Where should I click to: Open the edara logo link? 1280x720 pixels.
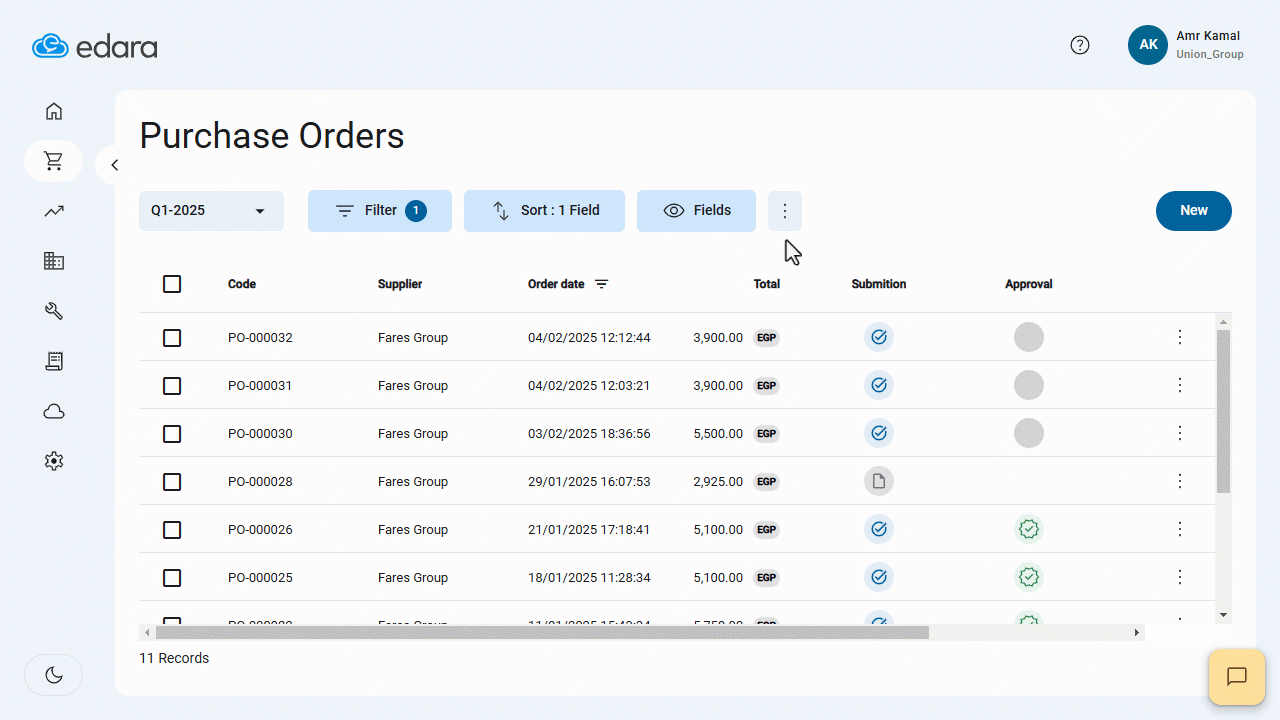(x=94, y=46)
